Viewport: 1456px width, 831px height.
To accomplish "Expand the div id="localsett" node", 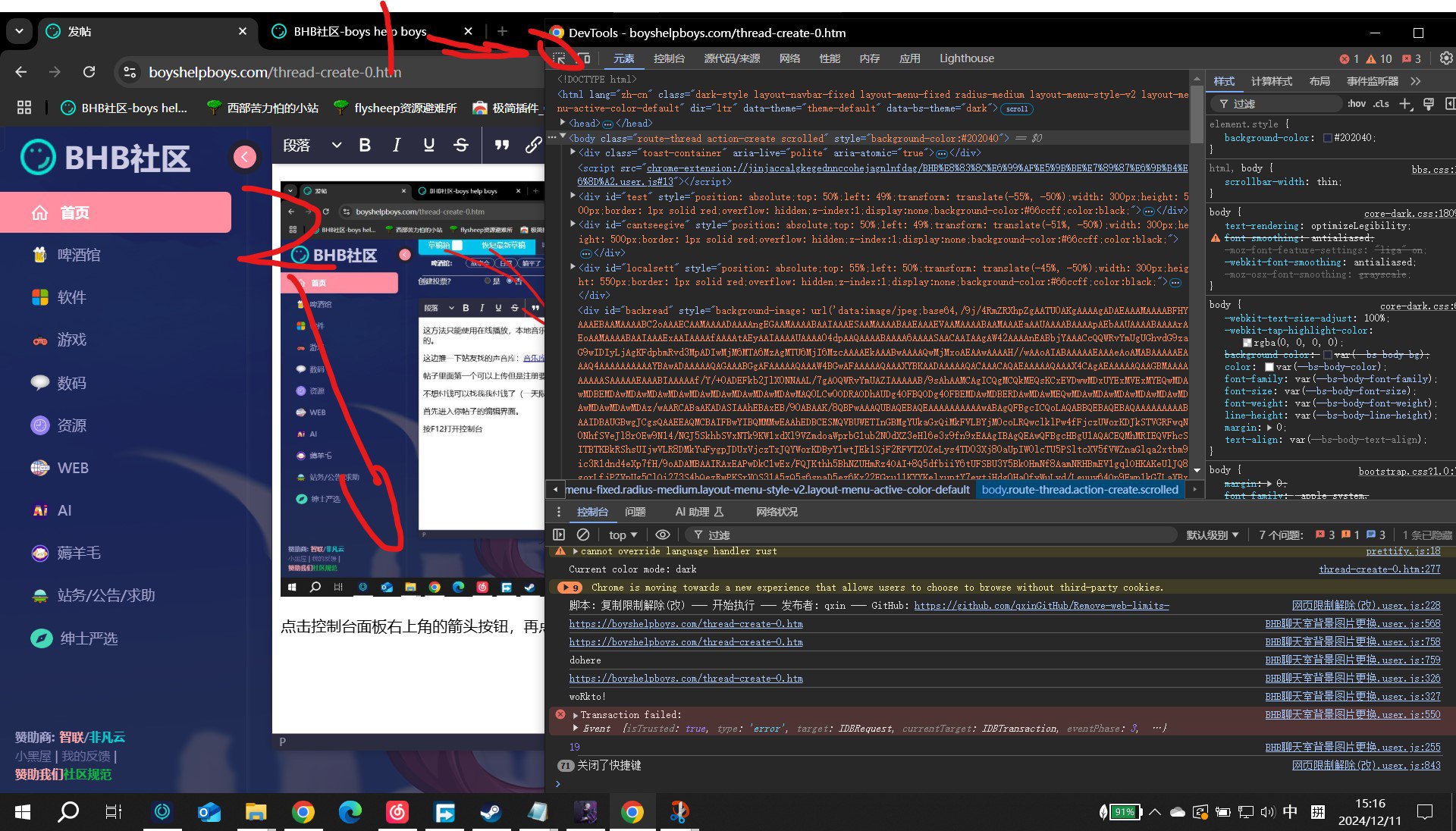I will 573,268.
